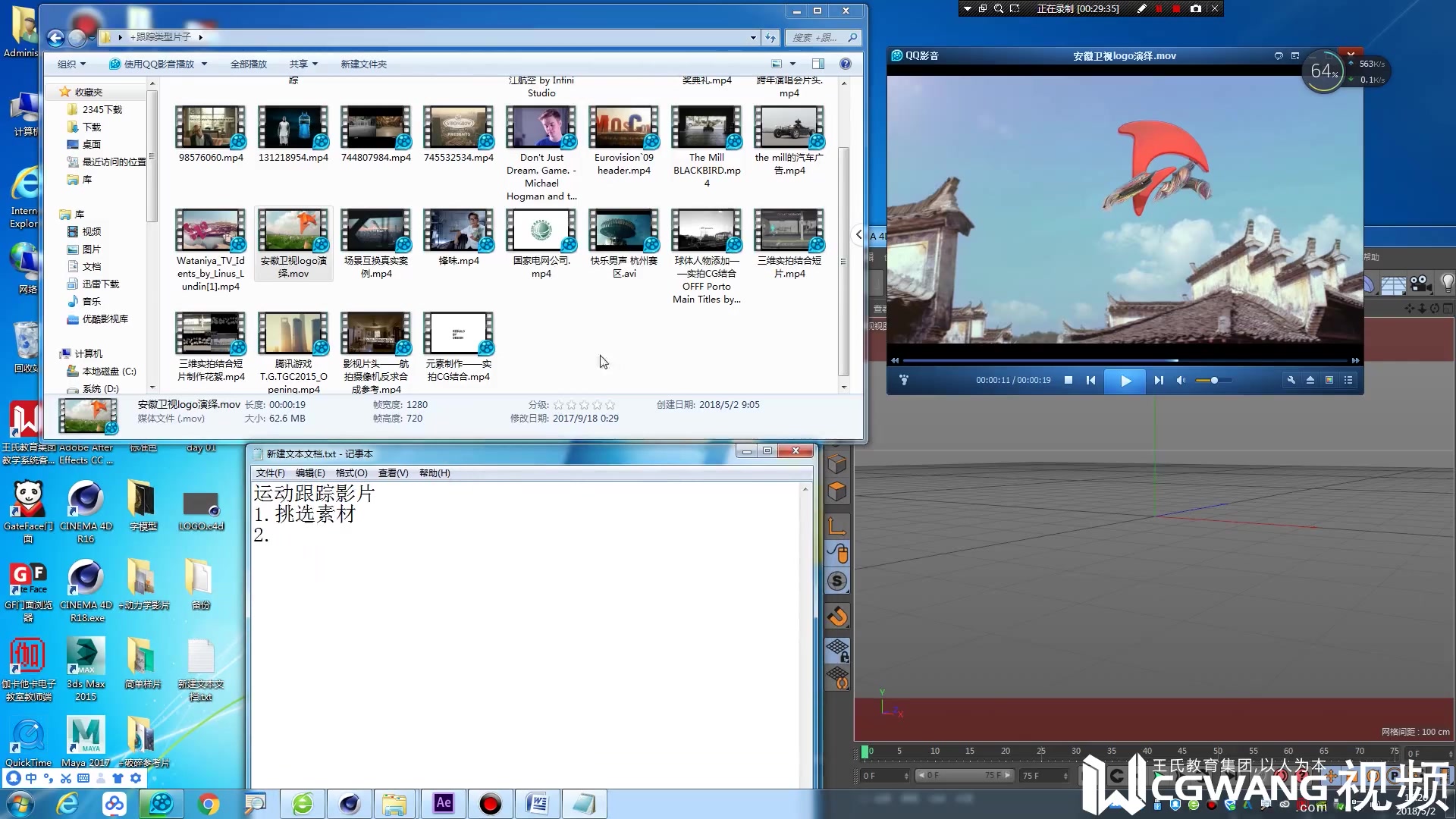Select the 锋味.mp4 video thumbnail

459,231
